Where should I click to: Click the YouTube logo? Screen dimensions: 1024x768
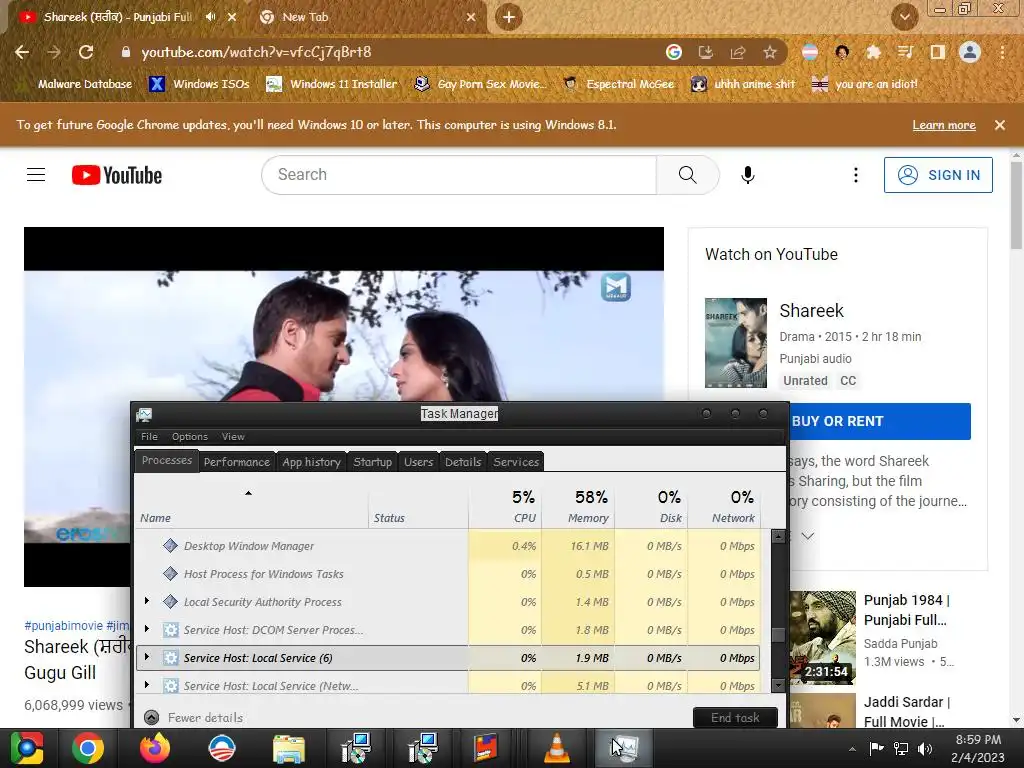117,175
